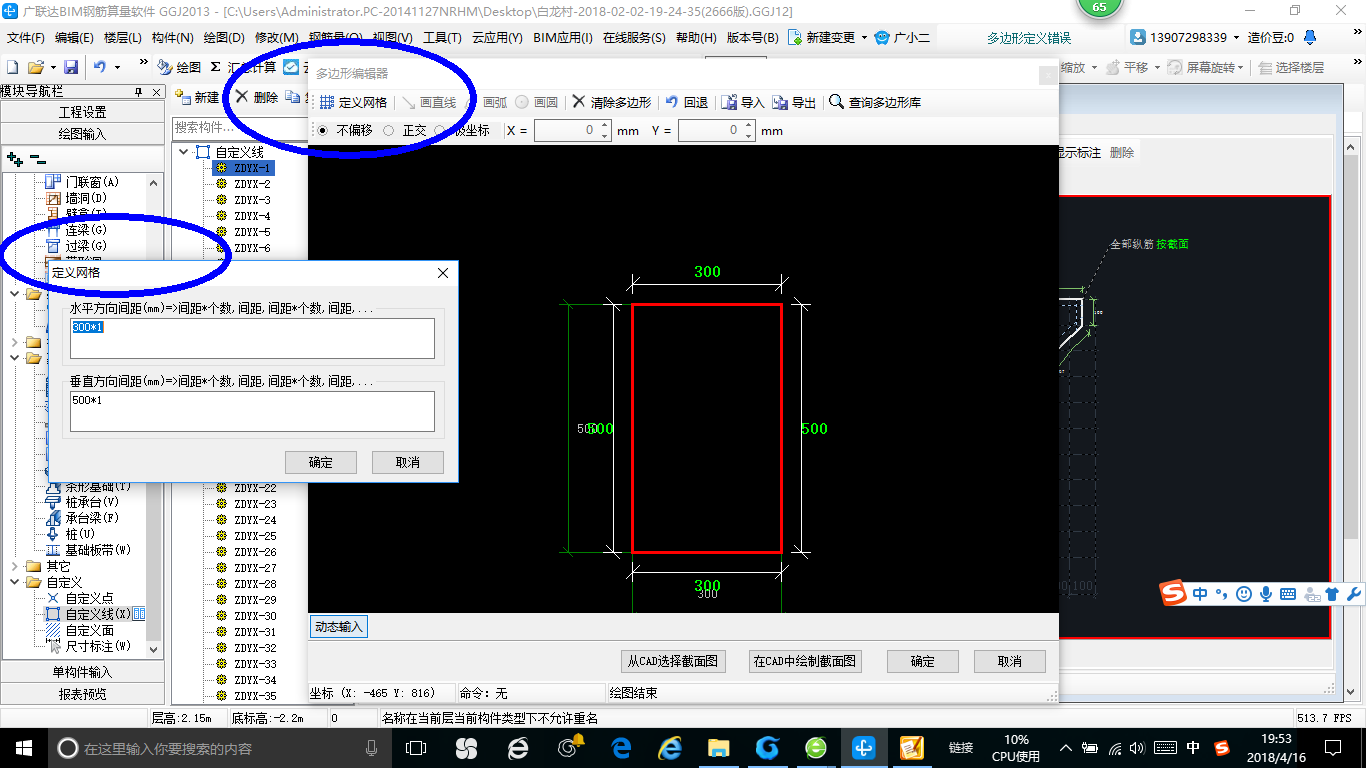Select the 画圆 draw circle tool
Screen dimensions: 1366x768
click(536, 102)
